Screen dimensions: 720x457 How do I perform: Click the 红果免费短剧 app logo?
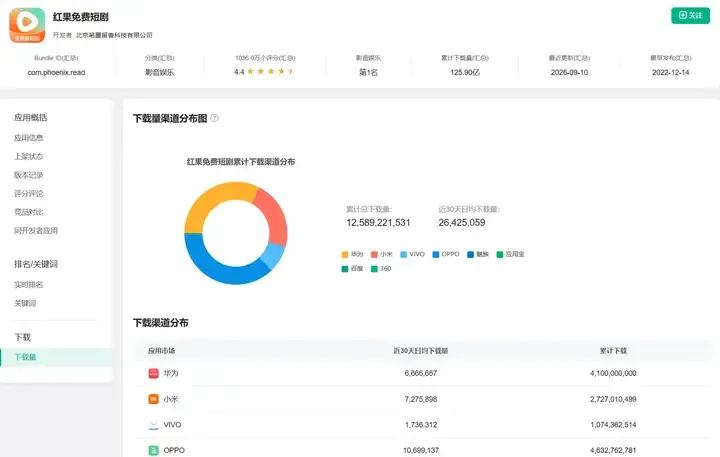(27, 25)
